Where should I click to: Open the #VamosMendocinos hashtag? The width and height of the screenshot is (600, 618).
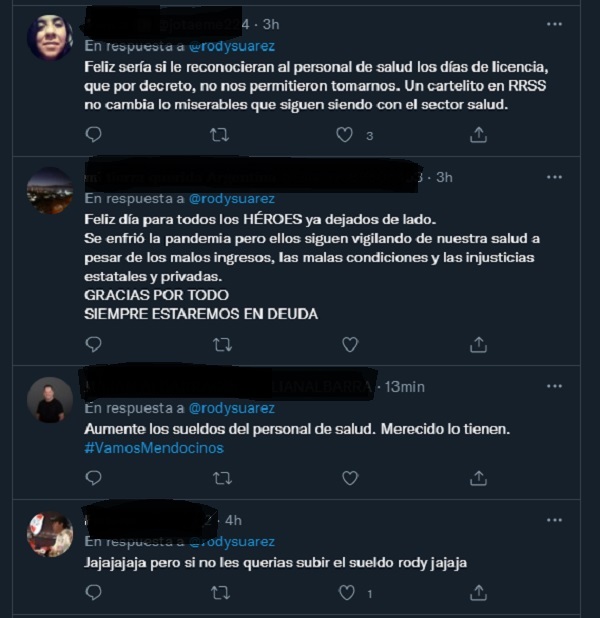coord(154,448)
